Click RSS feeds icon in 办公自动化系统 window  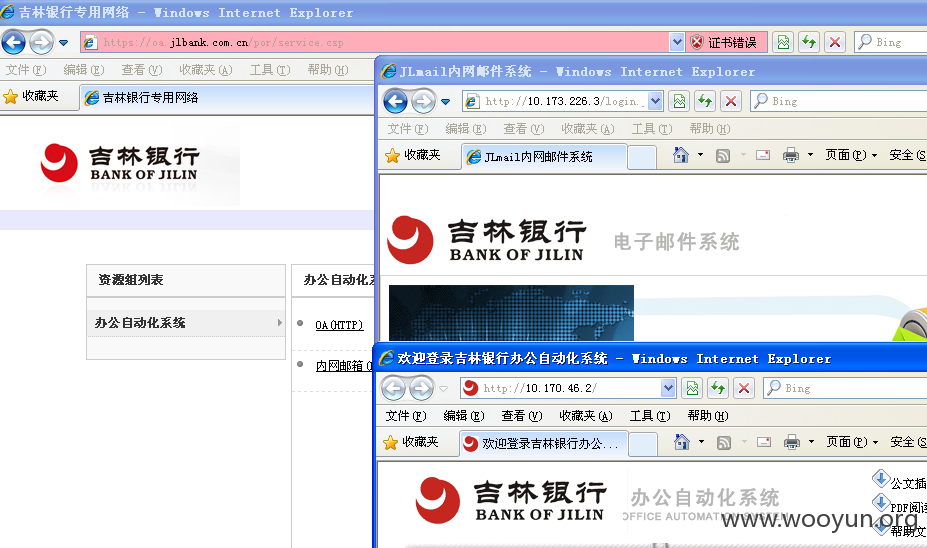[724, 443]
